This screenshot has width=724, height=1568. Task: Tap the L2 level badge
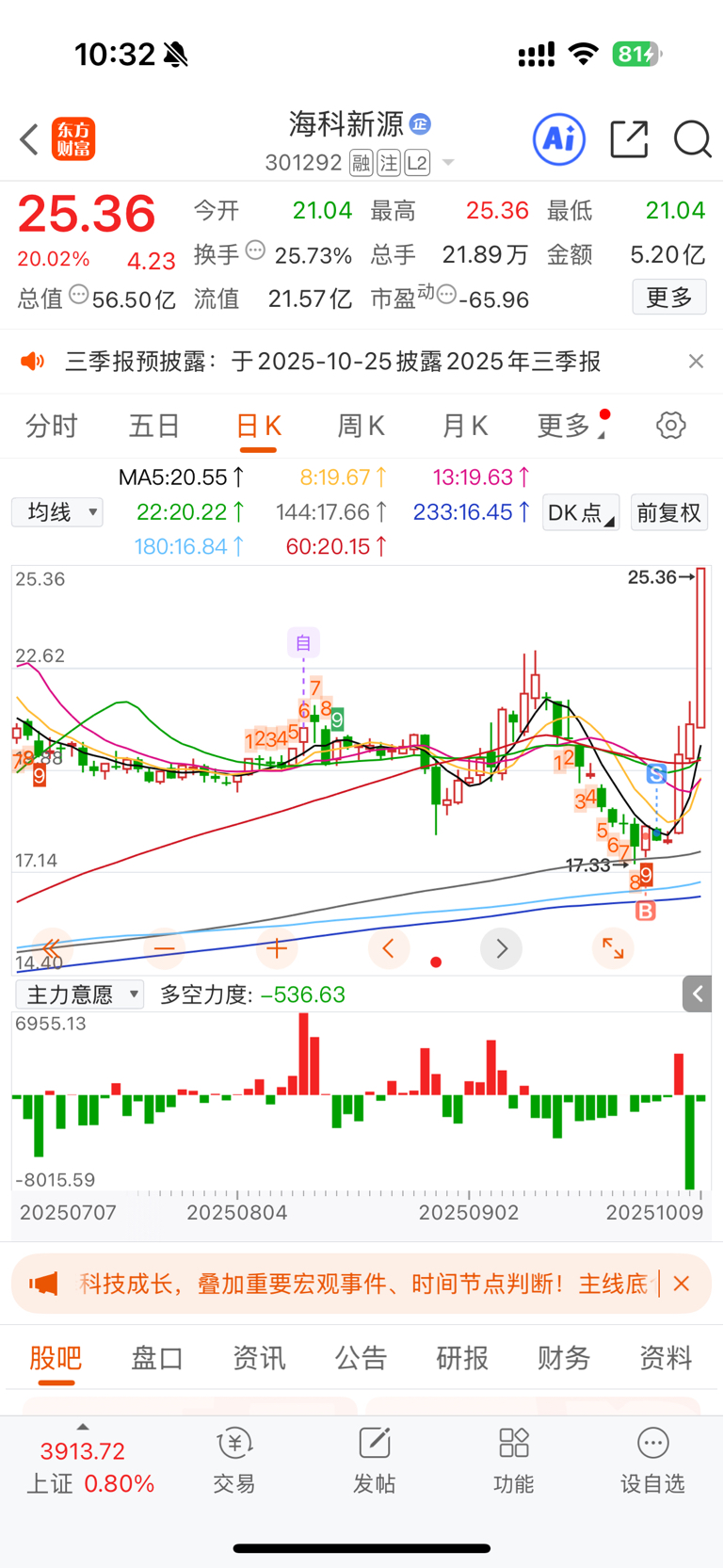point(418,163)
